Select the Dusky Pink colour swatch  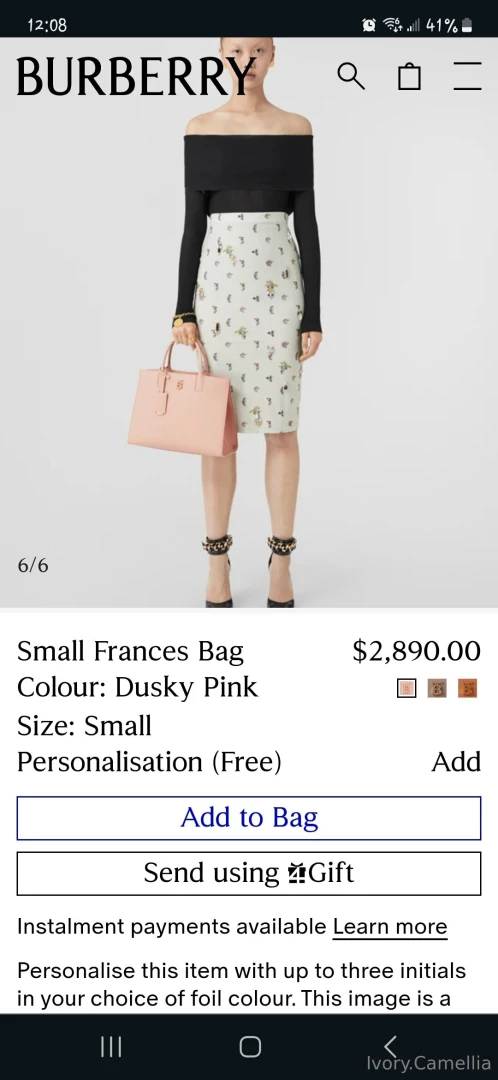(406, 688)
